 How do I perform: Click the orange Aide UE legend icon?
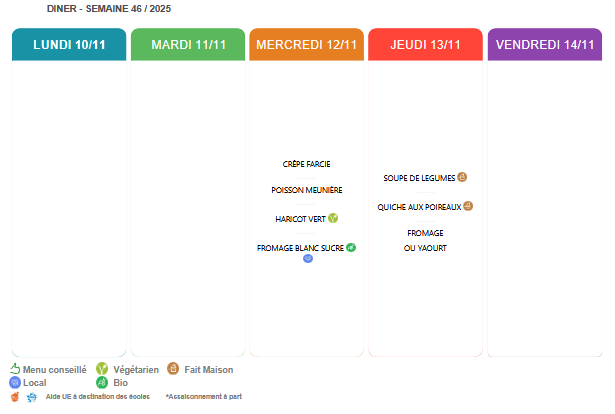[x=15, y=397]
